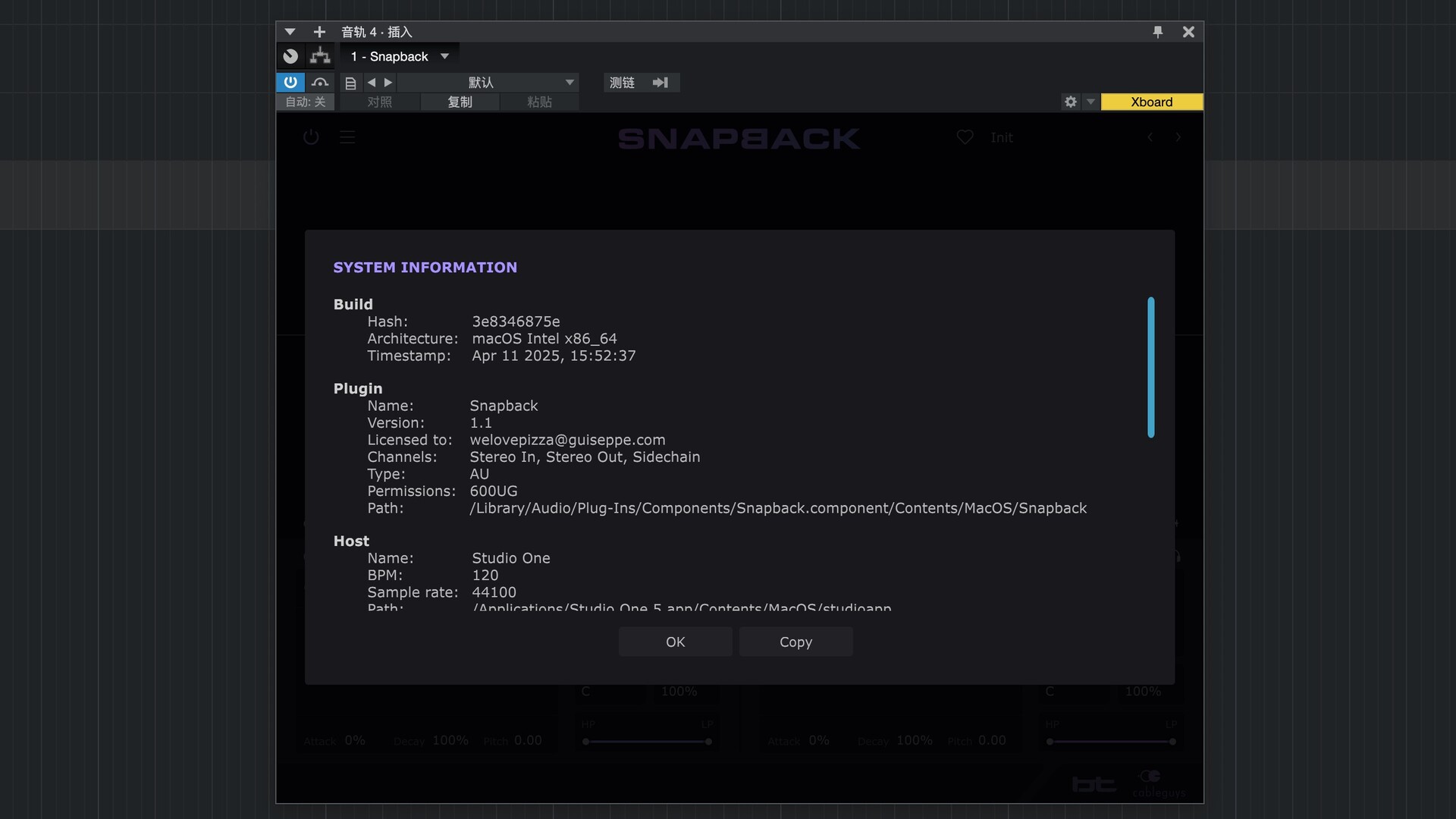Click the arrow icon right of 测链
The width and height of the screenshot is (1456, 819).
coord(661,82)
